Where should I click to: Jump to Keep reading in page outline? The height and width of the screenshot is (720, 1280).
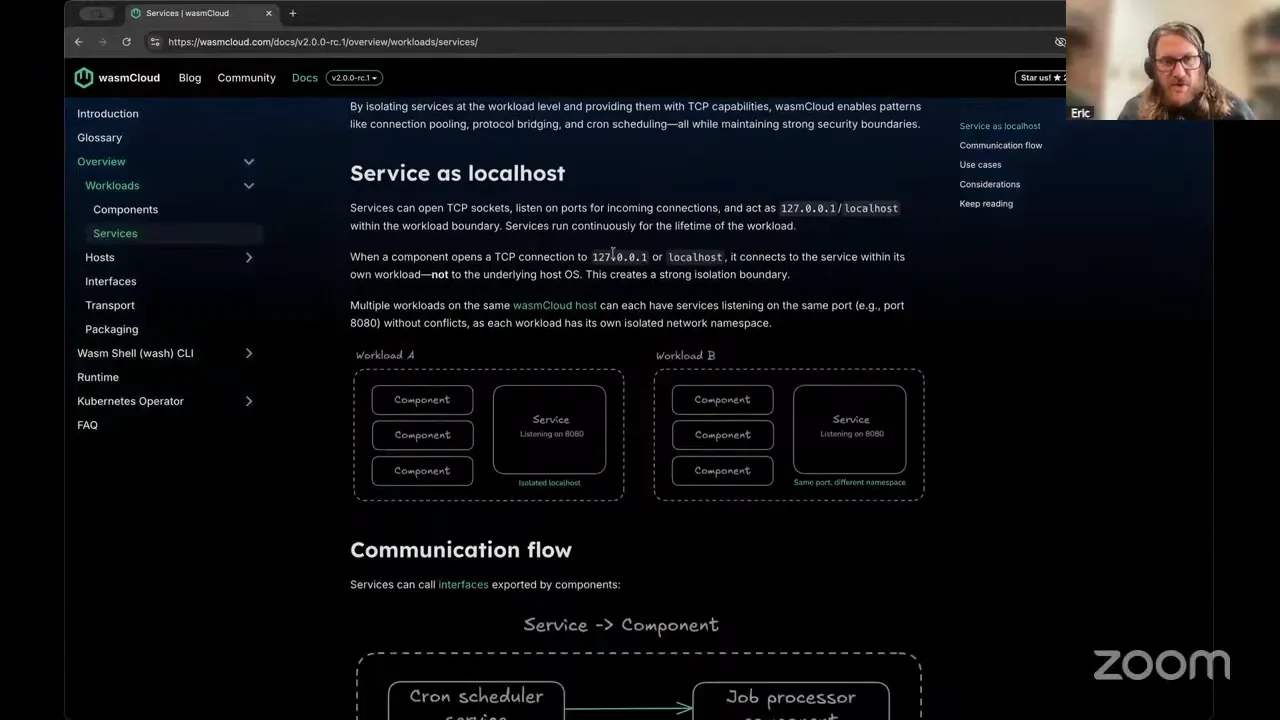point(986,204)
